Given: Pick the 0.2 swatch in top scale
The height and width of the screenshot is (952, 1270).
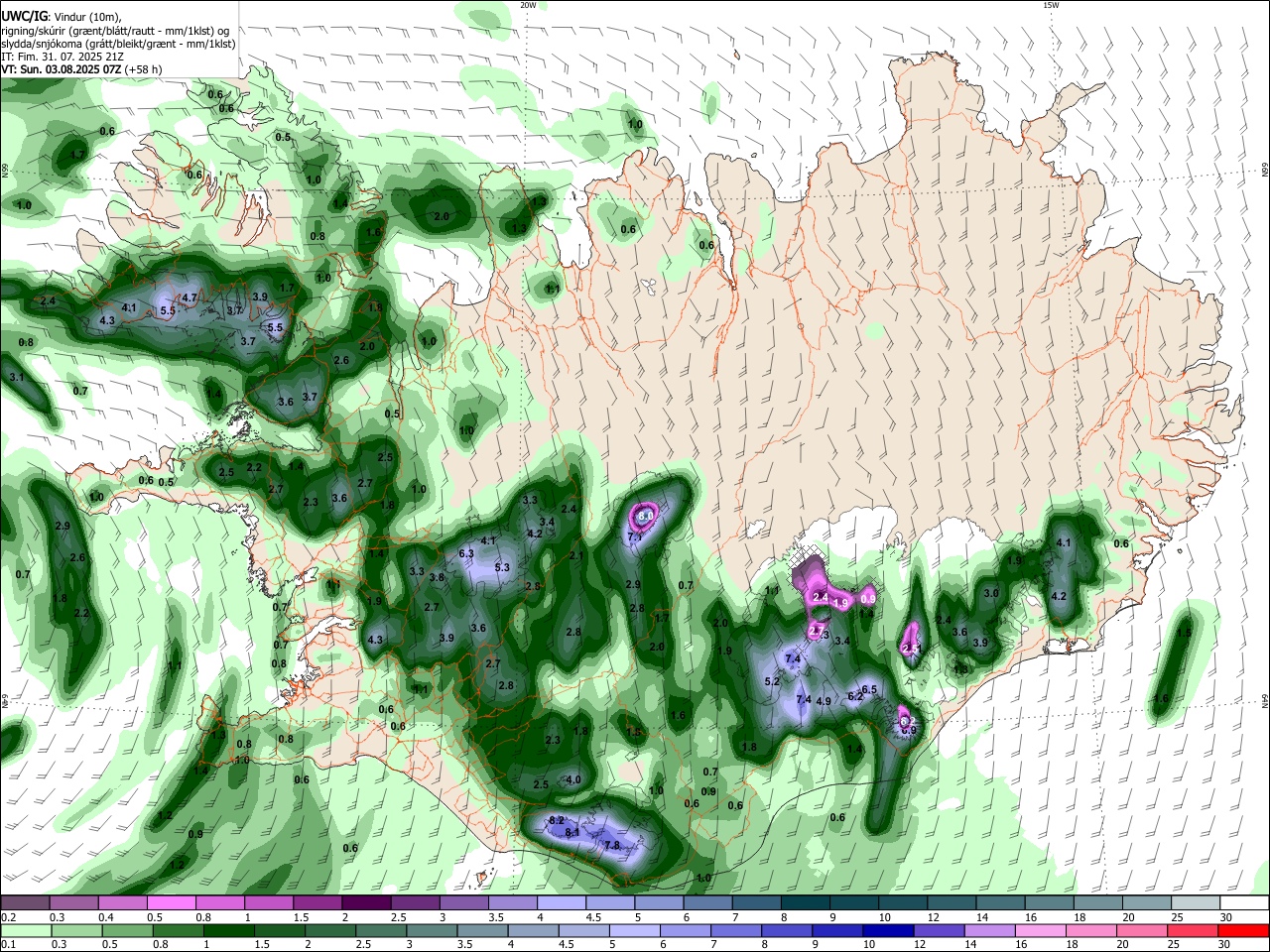Looking at the screenshot, I should (24, 903).
